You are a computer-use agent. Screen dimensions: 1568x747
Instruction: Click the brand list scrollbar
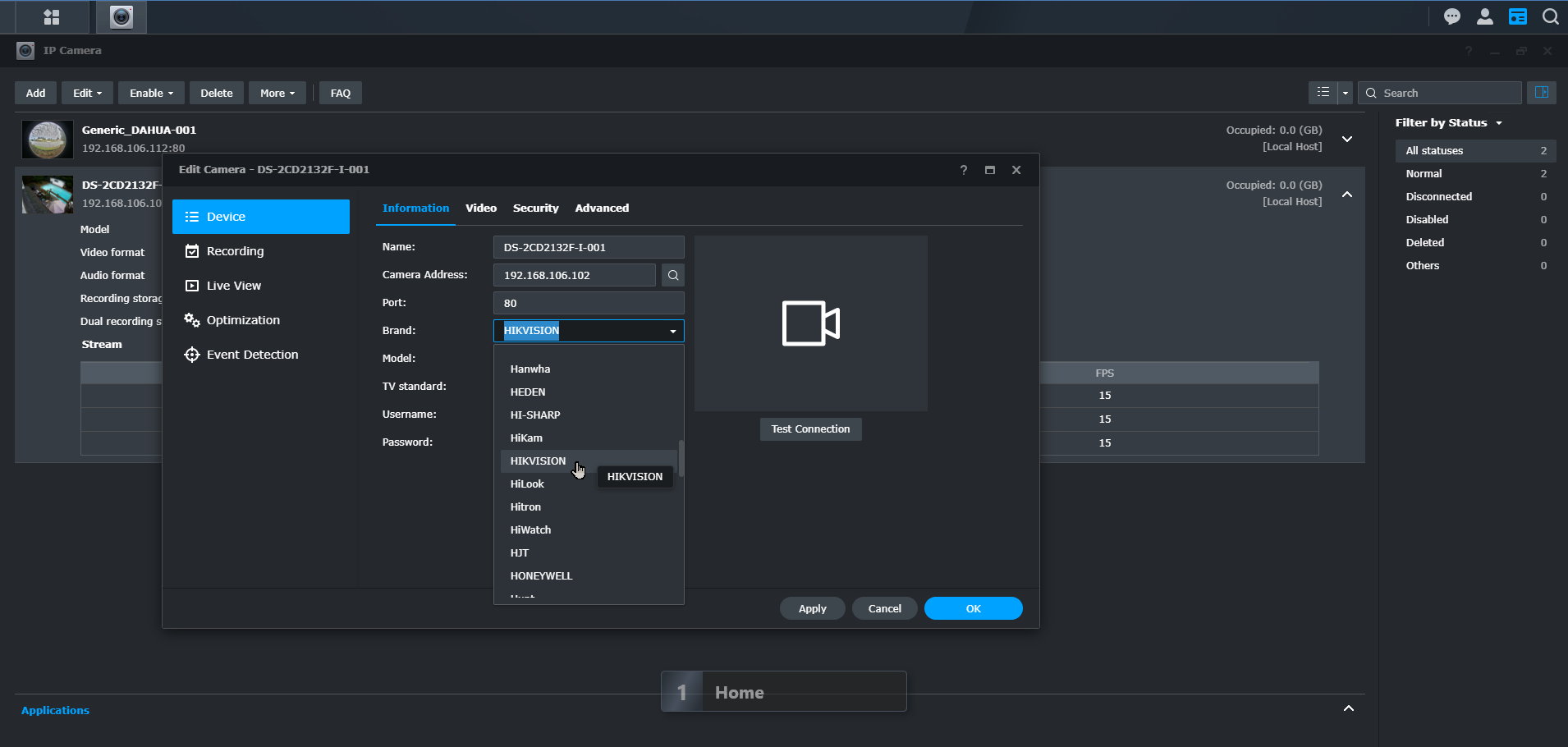pos(681,459)
